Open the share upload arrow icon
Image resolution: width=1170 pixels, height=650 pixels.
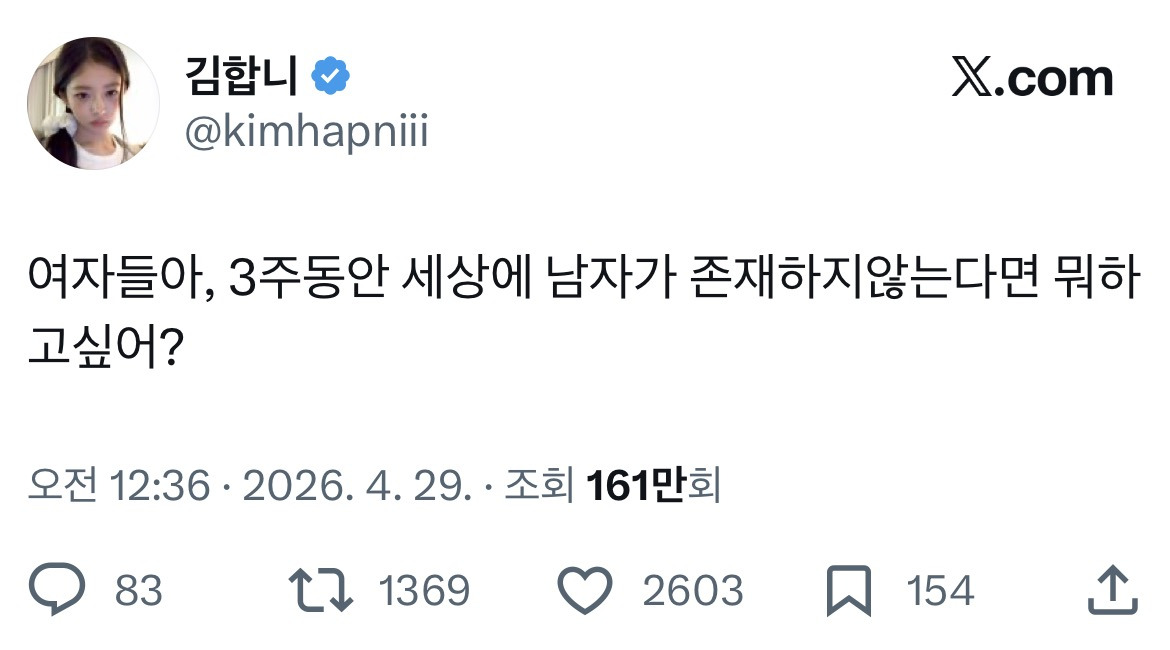(1113, 590)
